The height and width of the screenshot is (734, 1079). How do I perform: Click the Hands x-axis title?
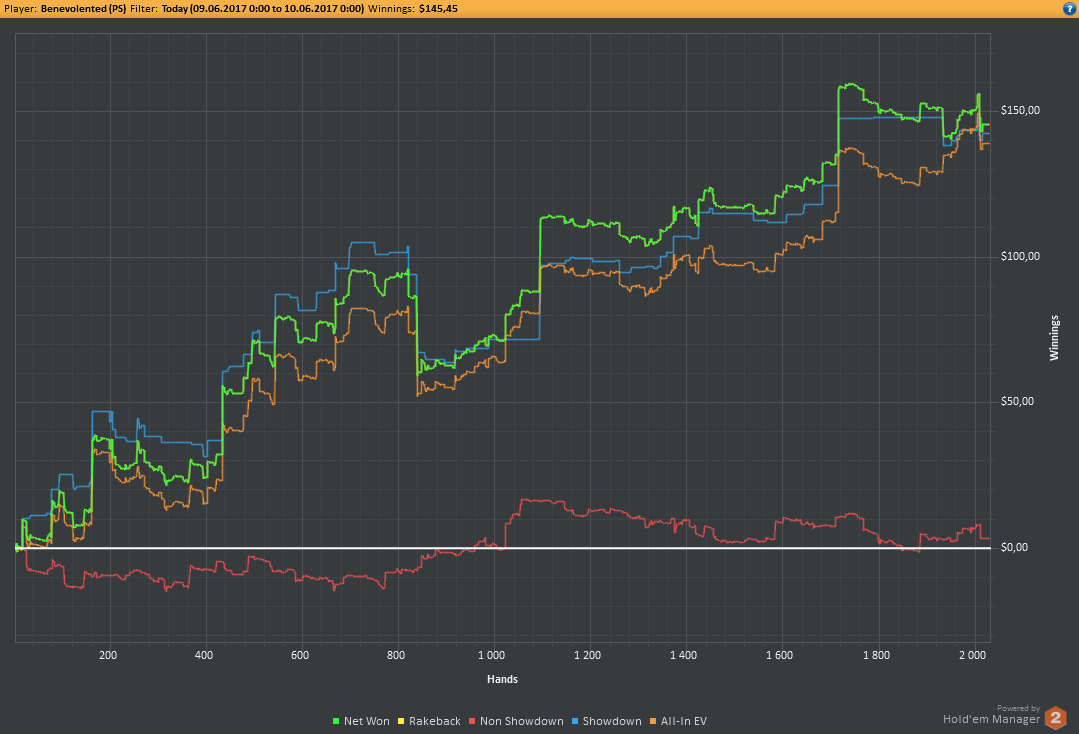501,679
